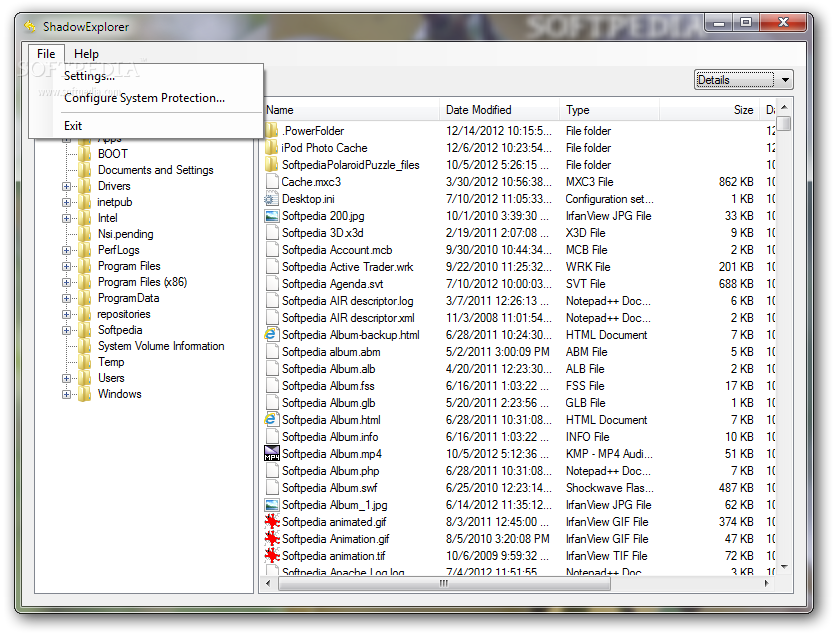Select Softpedia album.abm file
The width and height of the screenshot is (834, 634).
(x=331, y=352)
